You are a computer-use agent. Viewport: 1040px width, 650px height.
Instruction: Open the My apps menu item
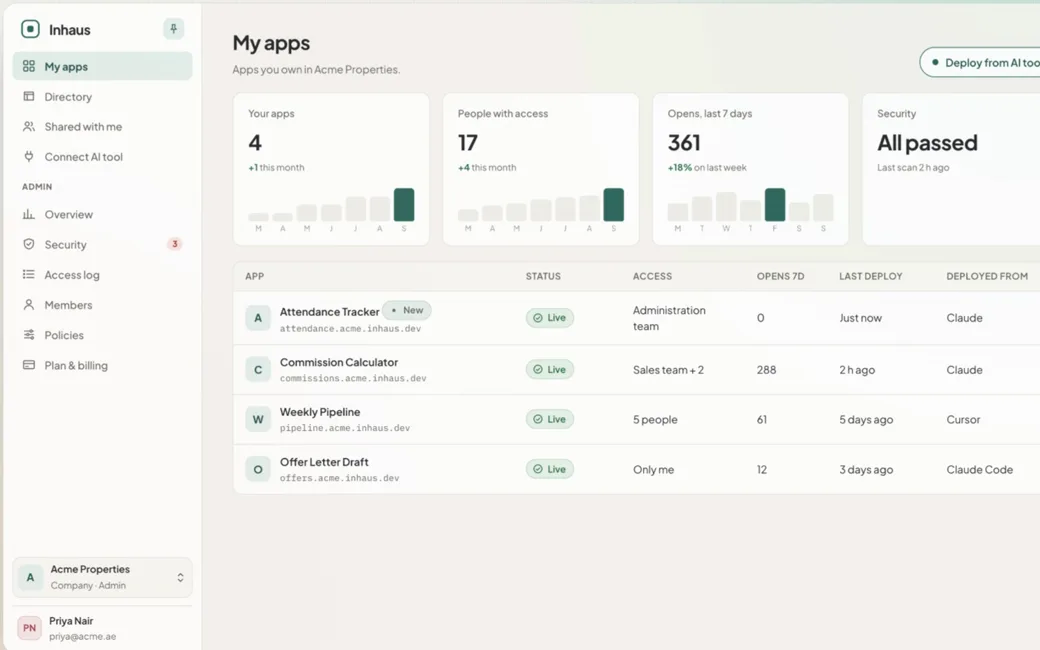pyautogui.click(x=102, y=66)
